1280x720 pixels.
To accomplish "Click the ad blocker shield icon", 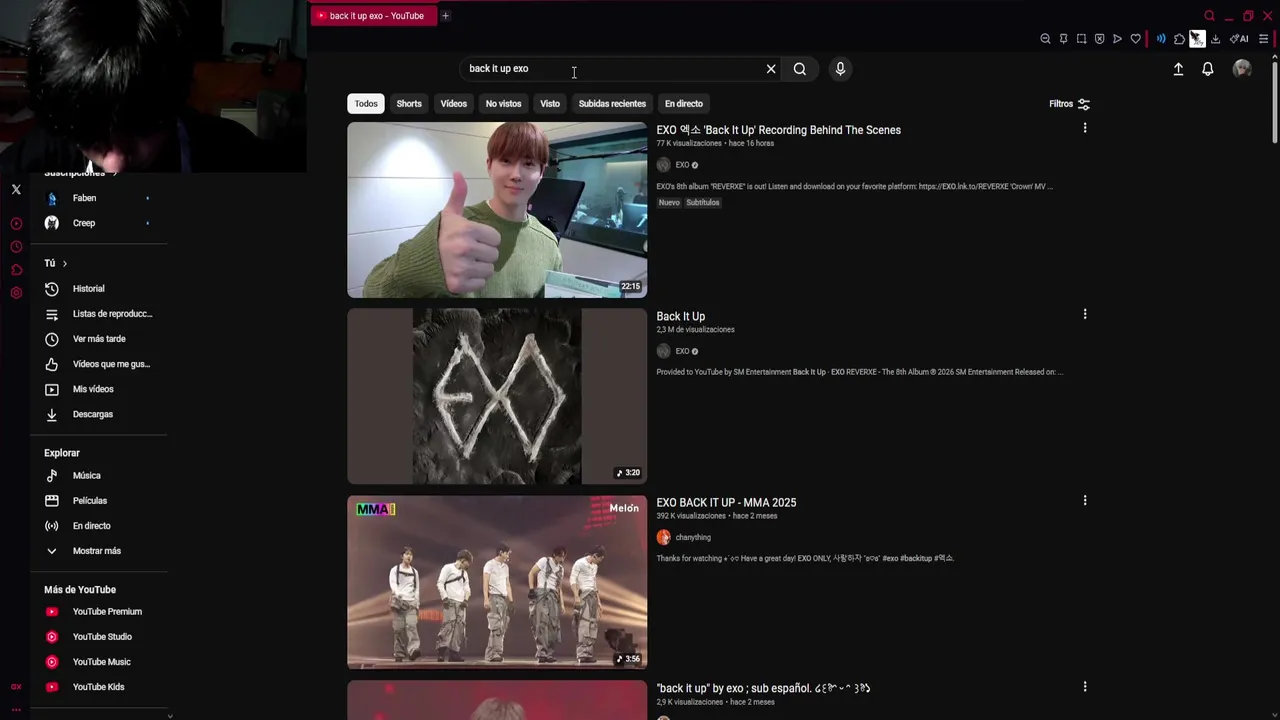I will [x=1099, y=39].
